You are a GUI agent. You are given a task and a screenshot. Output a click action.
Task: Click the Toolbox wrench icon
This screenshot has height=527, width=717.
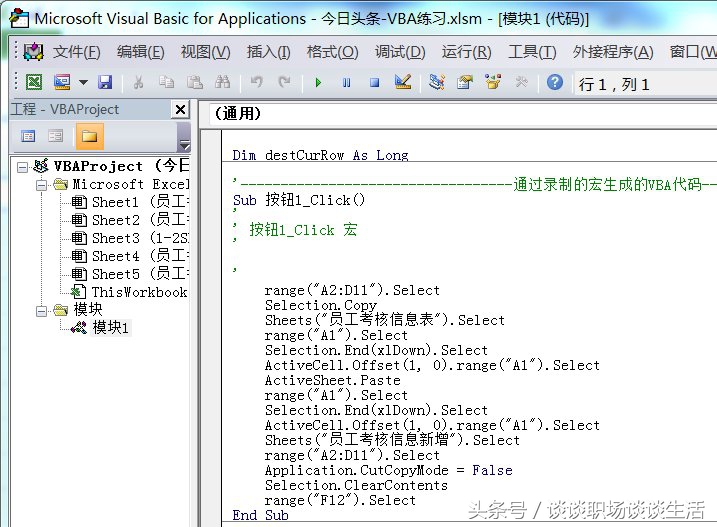(x=521, y=82)
